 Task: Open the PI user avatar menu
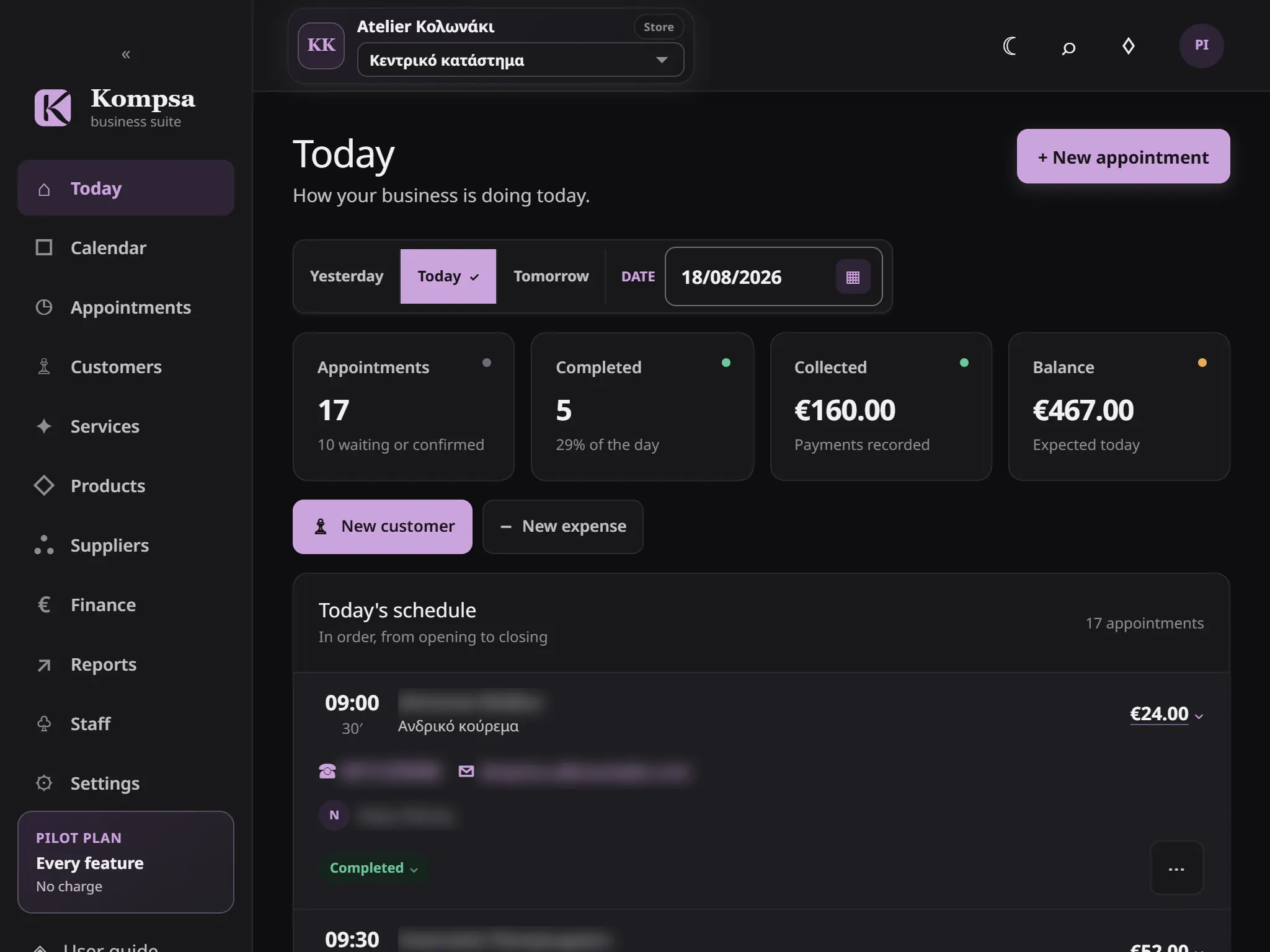point(1201,45)
